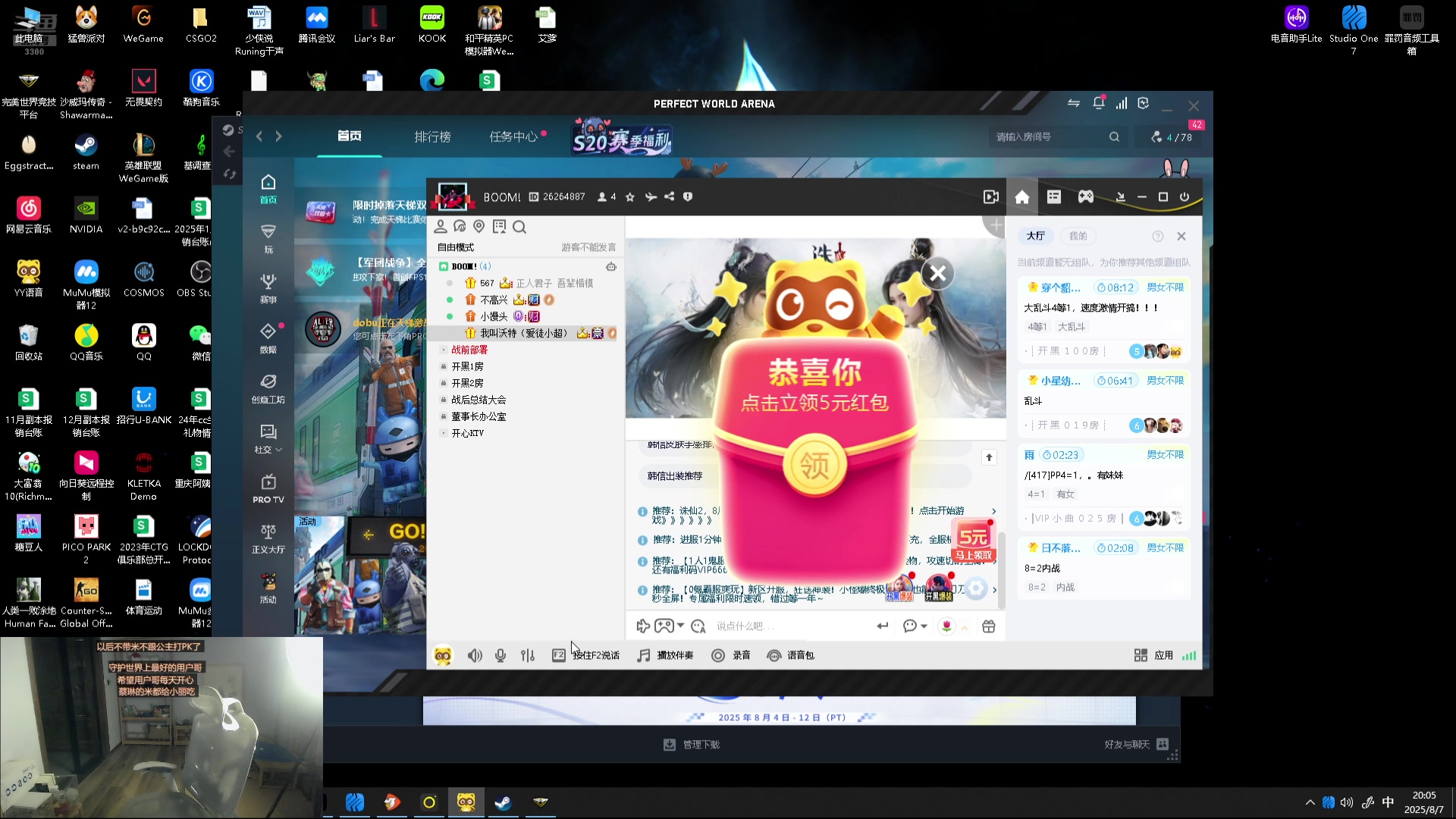Open 赛事 trophy icon in Arena sidebar

click(268, 288)
